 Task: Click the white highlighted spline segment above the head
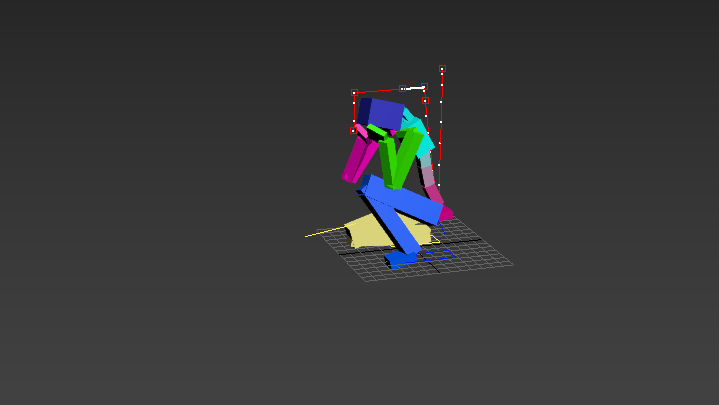(x=412, y=88)
